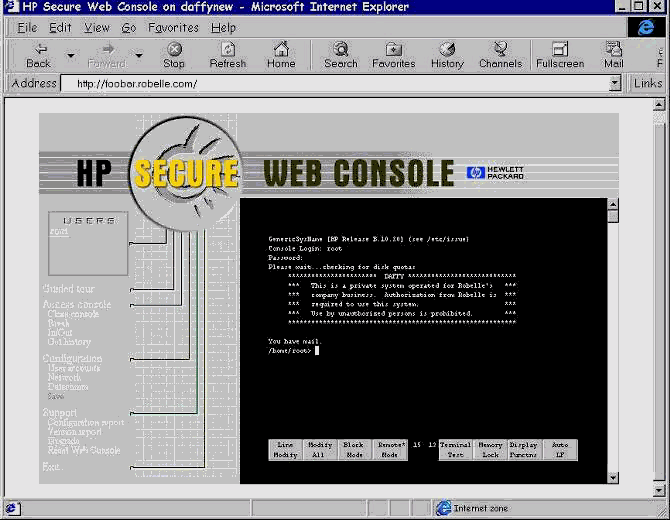
Task: Expand the Address bar dropdown
Action: point(615,83)
